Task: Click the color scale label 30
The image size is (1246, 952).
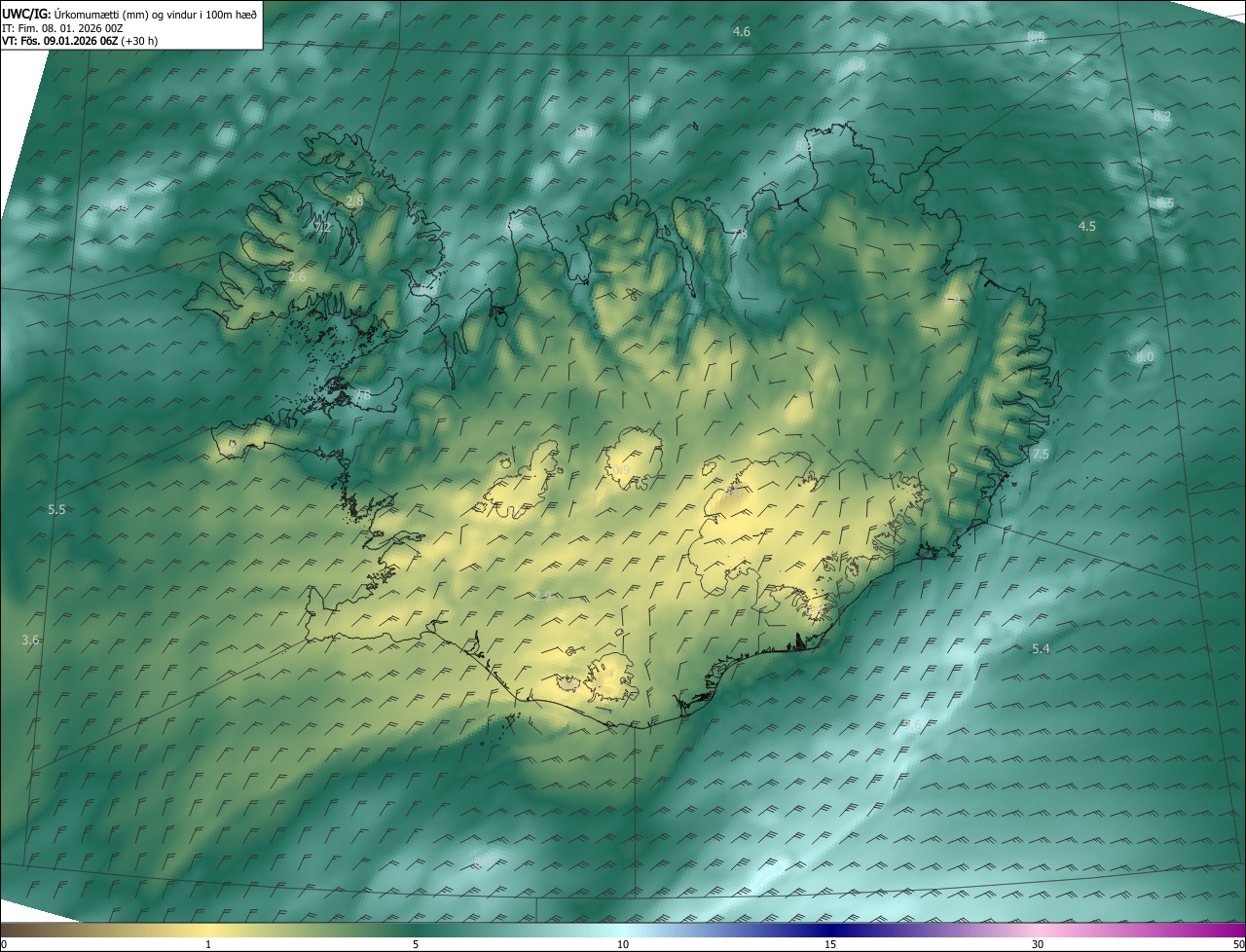Action: 1038,944
